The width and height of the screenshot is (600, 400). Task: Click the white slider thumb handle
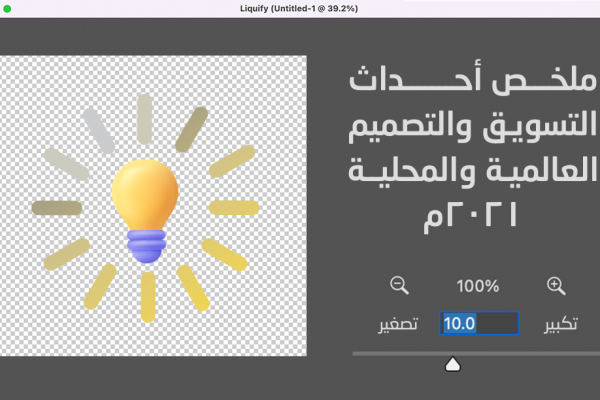(452, 364)
